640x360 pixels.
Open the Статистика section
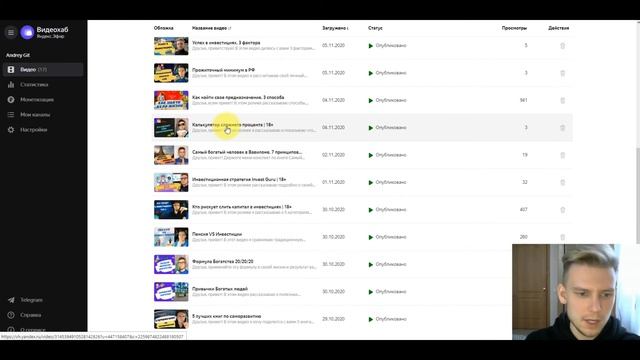pos(34,84)
